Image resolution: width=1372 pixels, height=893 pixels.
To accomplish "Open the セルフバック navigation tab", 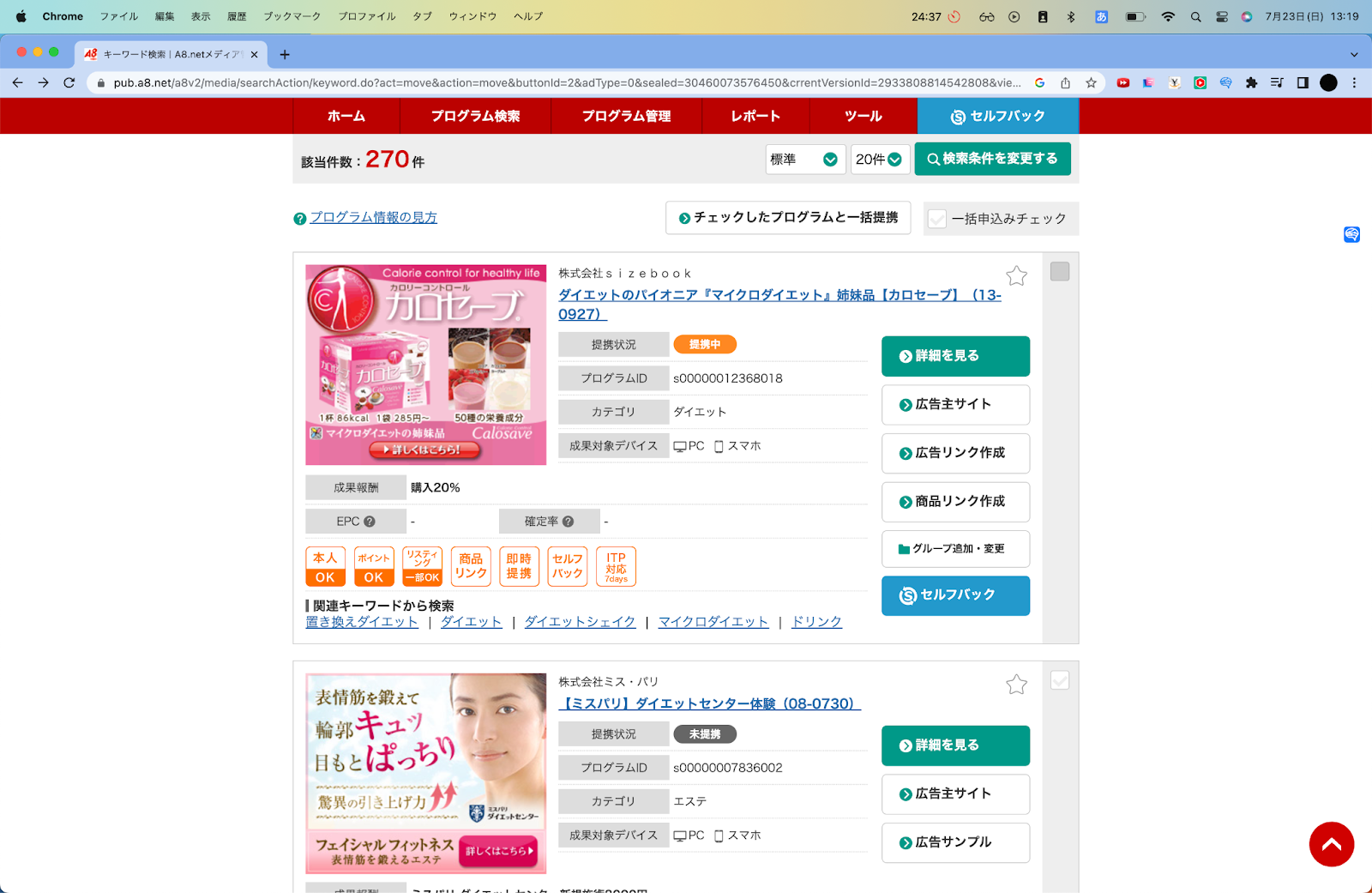I will (998, 116).
